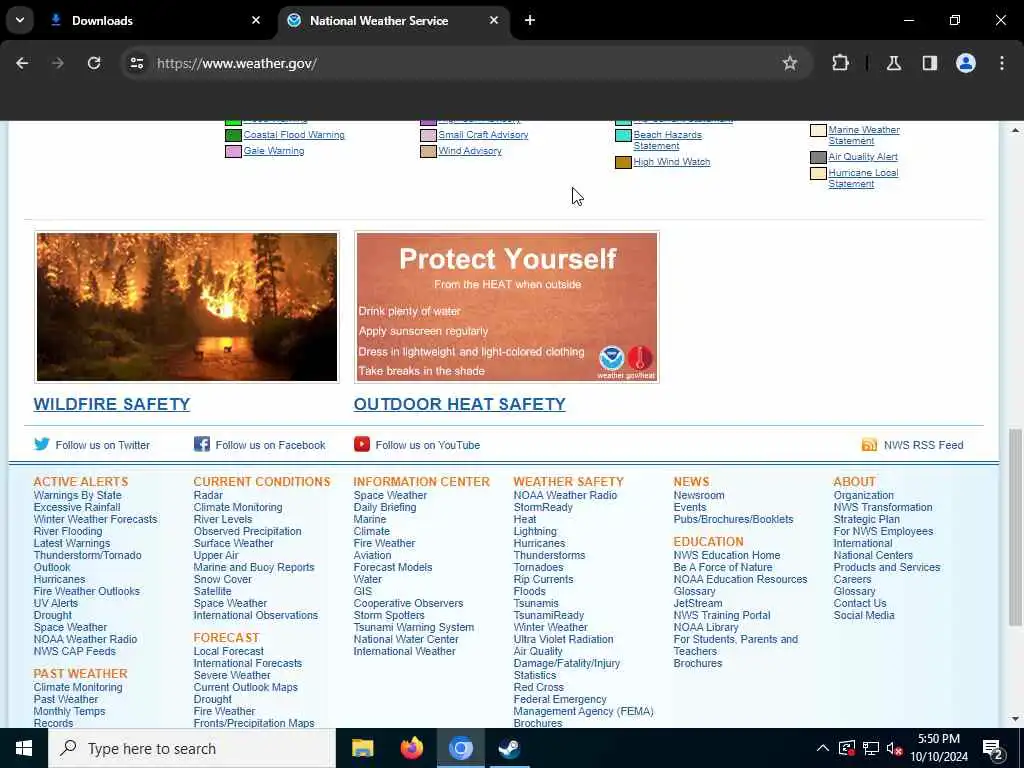Open Steam from the taskbar
The height and width of the screenshot is (768, 1024).
pyautogui.click(x=509, y=748)
